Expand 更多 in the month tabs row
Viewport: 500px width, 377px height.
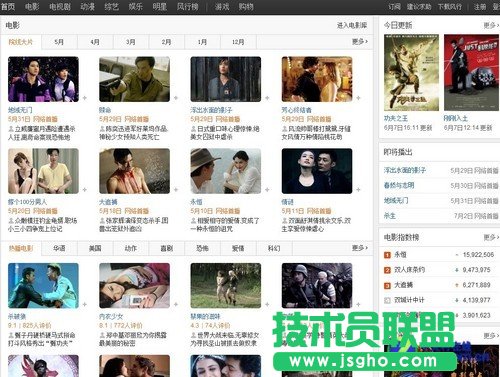(360, 42)
